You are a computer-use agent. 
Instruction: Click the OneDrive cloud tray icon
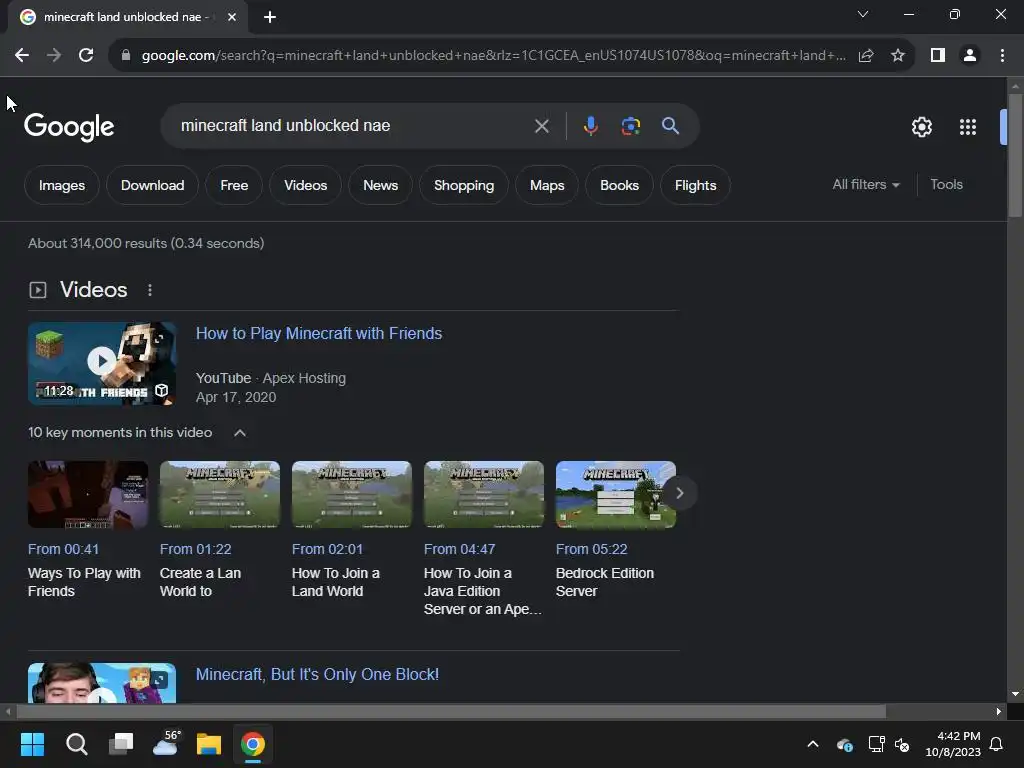point(844,744)
